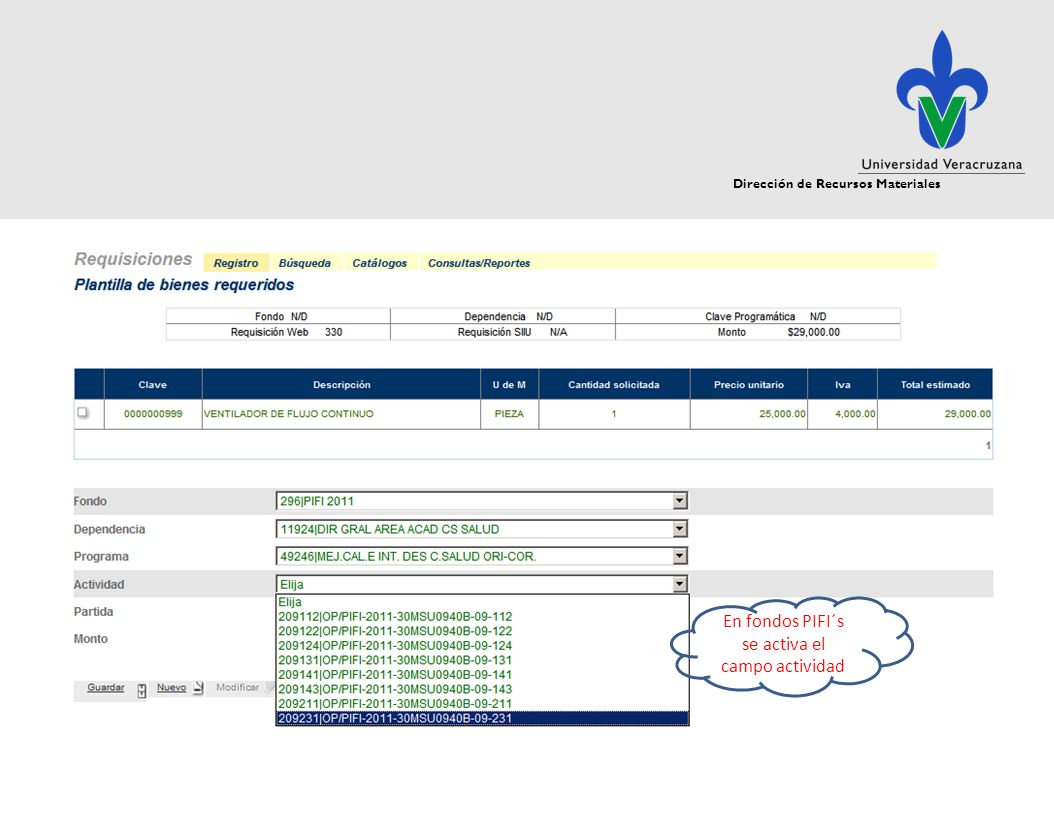
Task: Switch to the Registro tab
Action: pyautogui.click(x=236, y=263)
